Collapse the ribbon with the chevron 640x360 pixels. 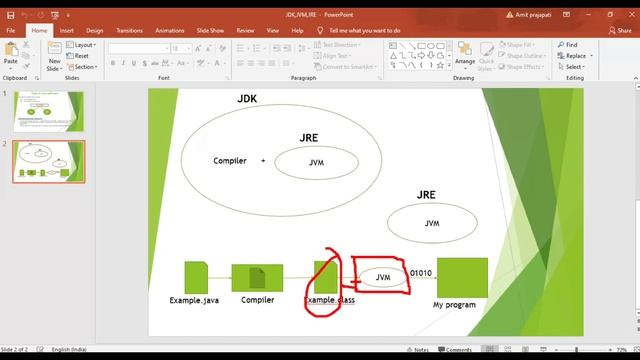click(636, 78)
